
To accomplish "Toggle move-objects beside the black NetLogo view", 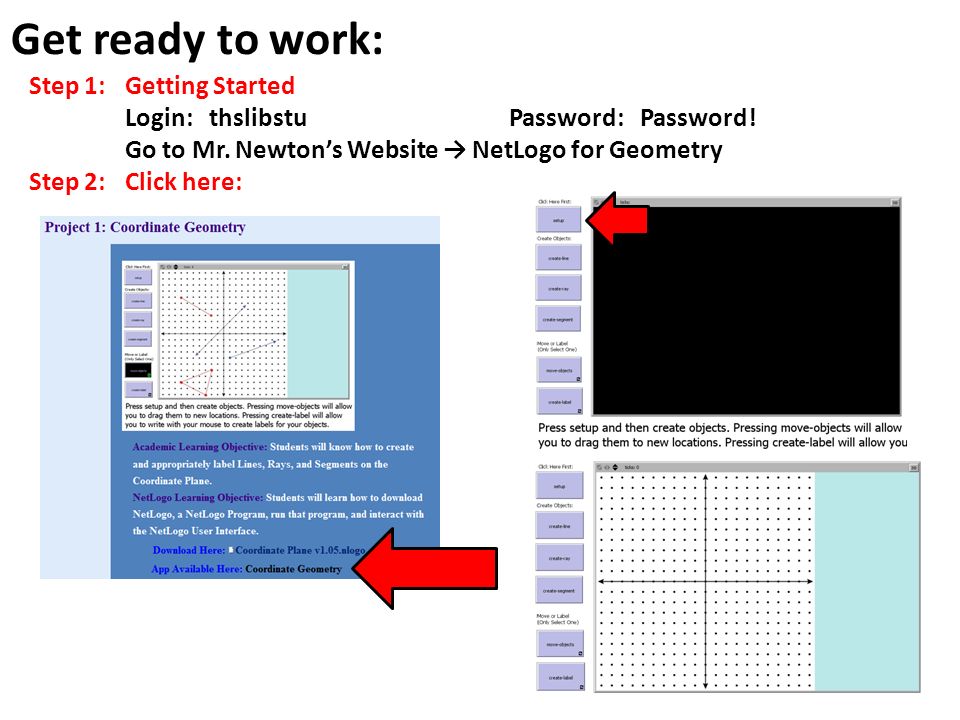I will [x=559, y=370].
